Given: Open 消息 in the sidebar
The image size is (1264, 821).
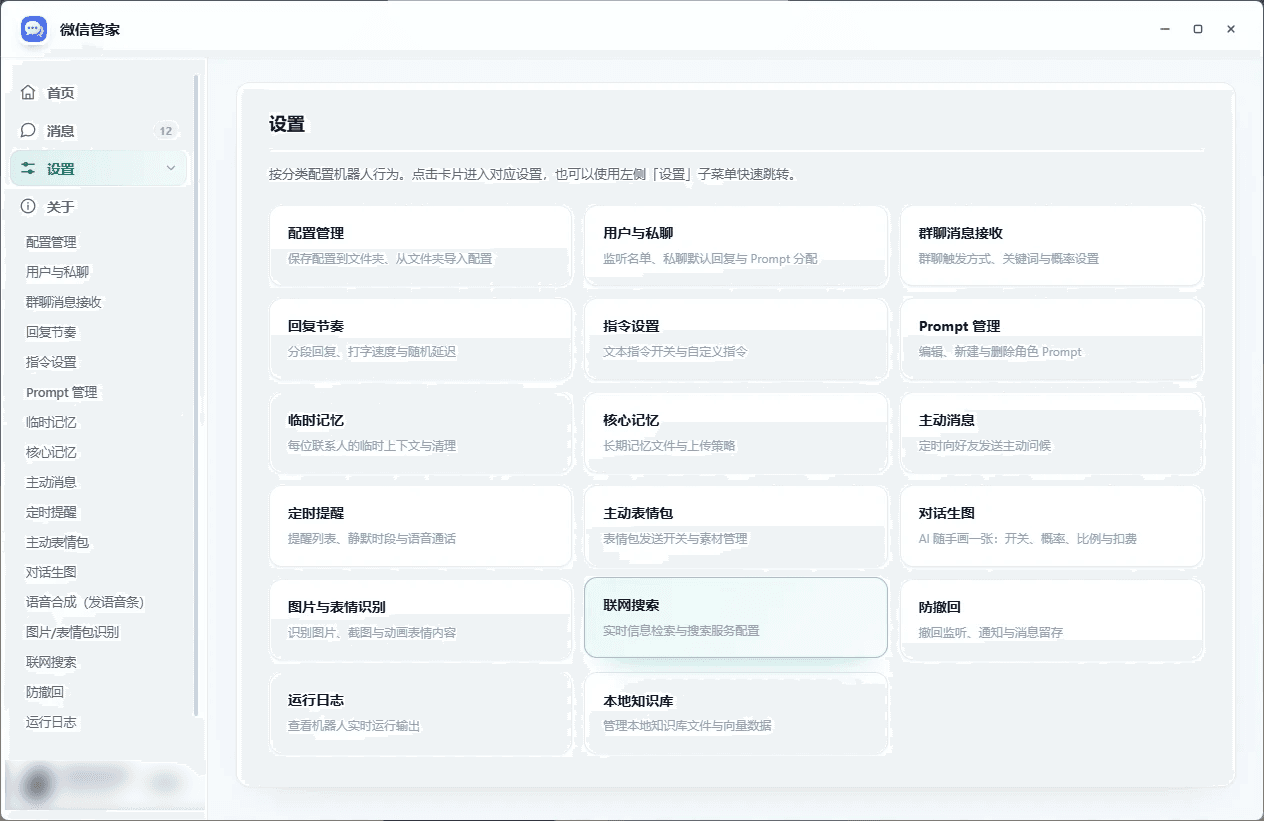Looking at the screenshot, I should [x=99, y=130].
